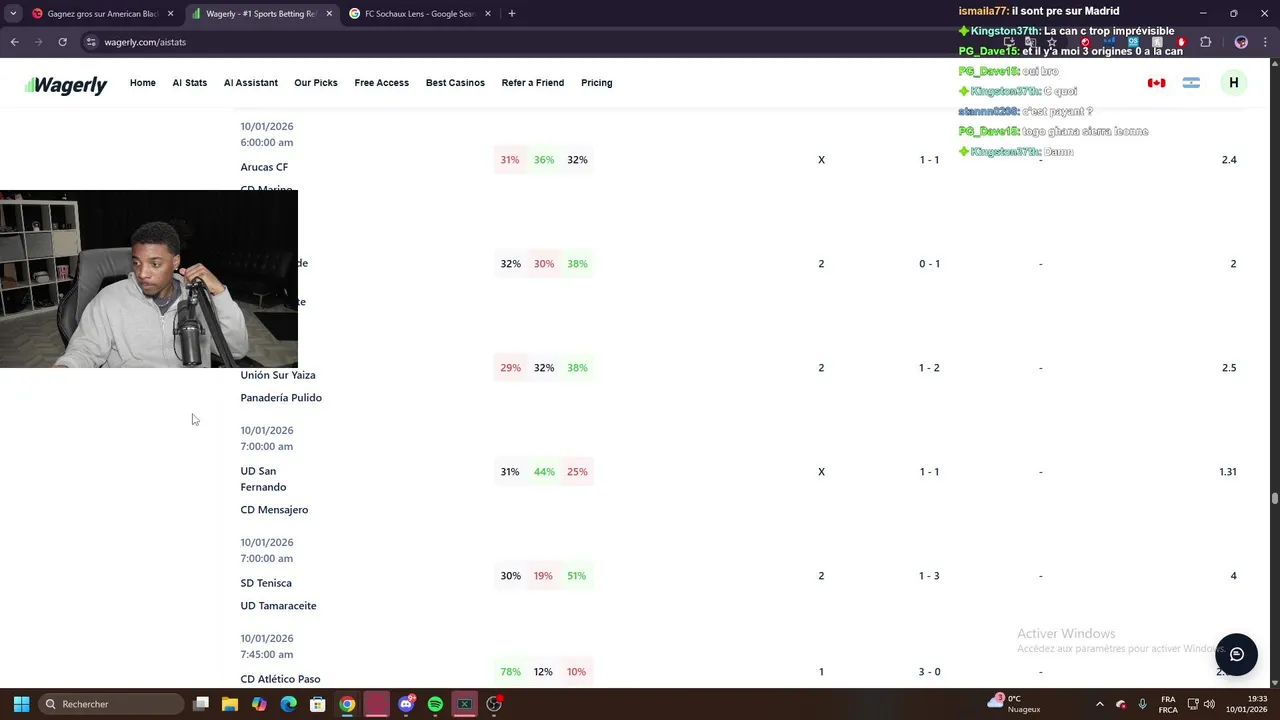1280x720 pixels.
Task: Open the browser extensions puzzle icon
Action: pos(1205,42)
